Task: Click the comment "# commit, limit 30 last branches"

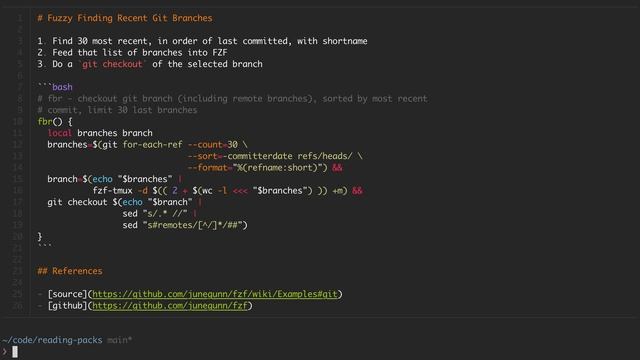Action: click(117, 110)
